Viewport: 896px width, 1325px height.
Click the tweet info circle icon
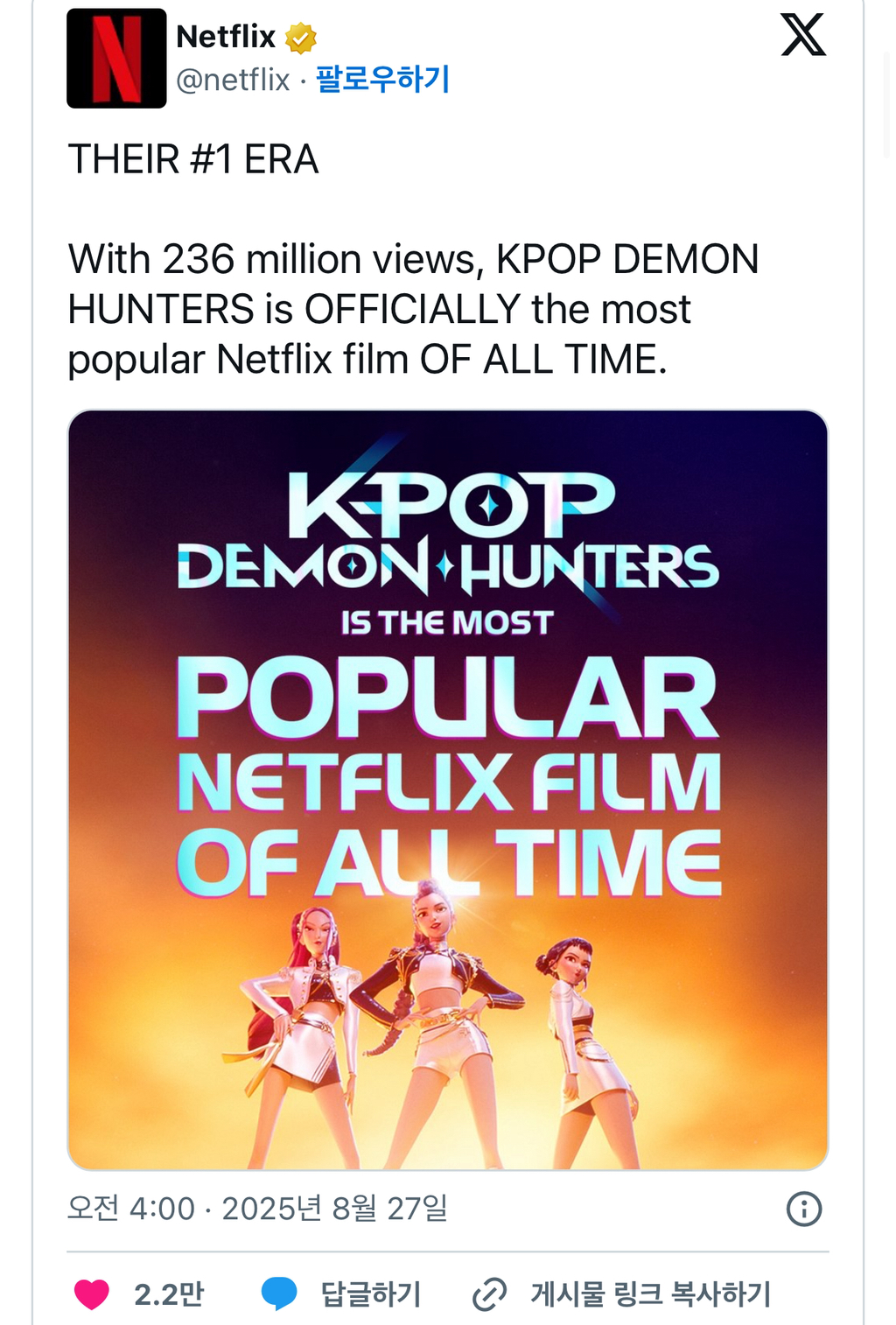(803, 1209)
